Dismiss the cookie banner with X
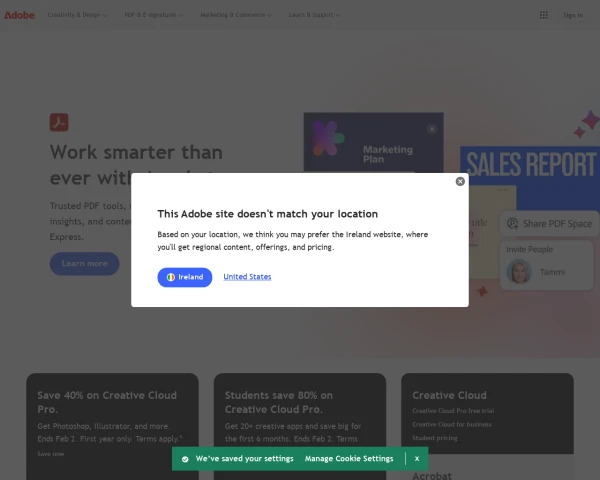The width and height of the screenshot is (600, 480). tap(417, 459)
